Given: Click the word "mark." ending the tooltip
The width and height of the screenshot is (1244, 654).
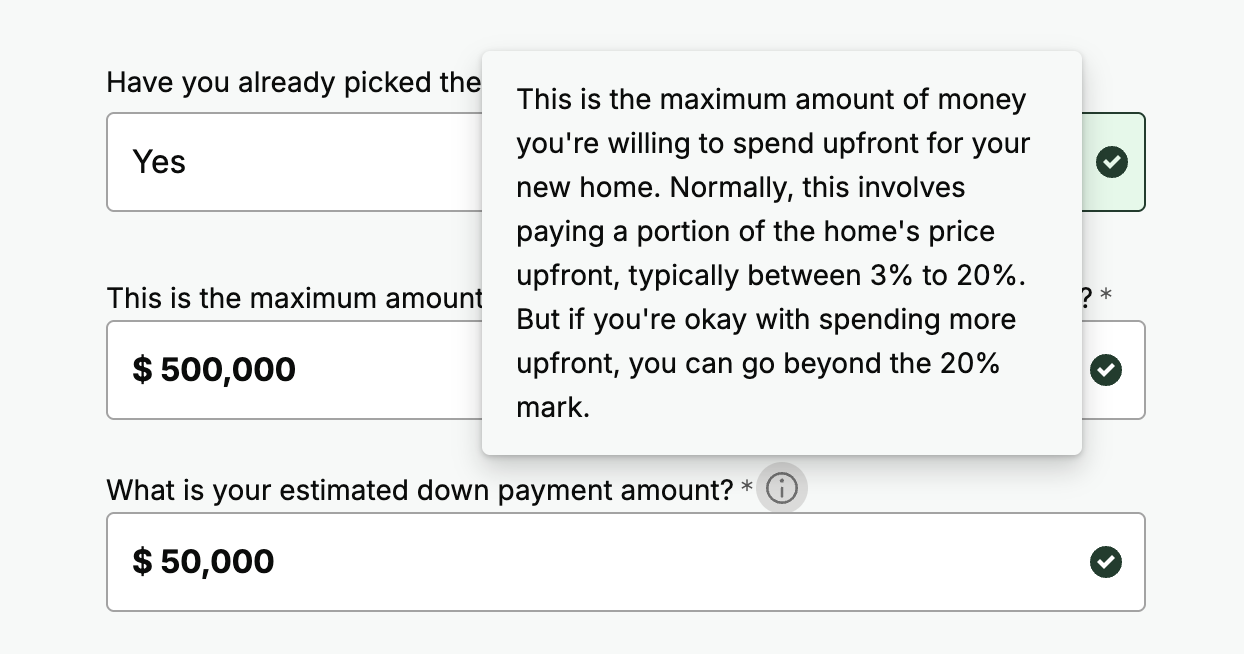Looking at the screenshot, I should (x=553, y=408).
